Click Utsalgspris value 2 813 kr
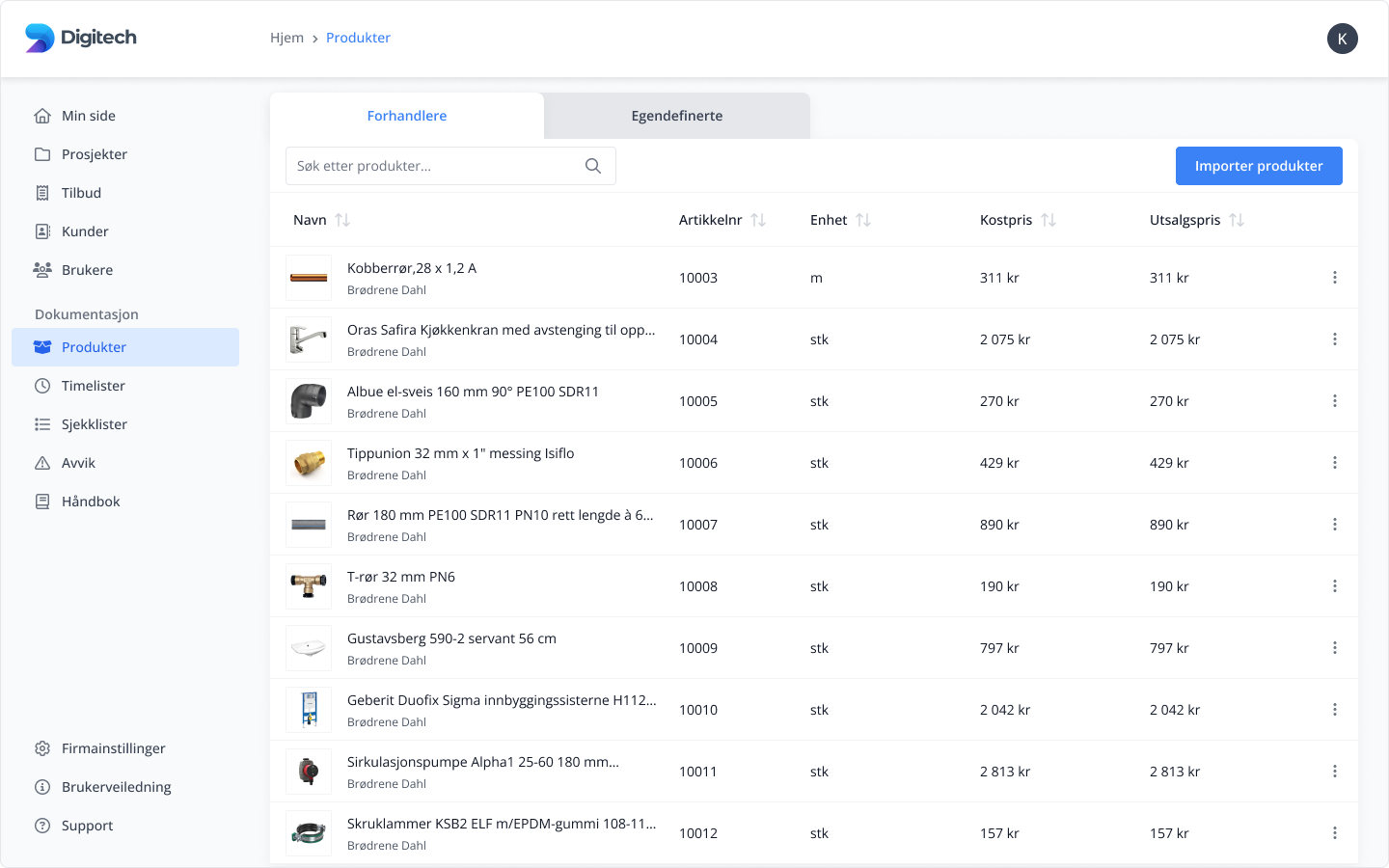1389x868 pixels. (x=1175, y=772)
